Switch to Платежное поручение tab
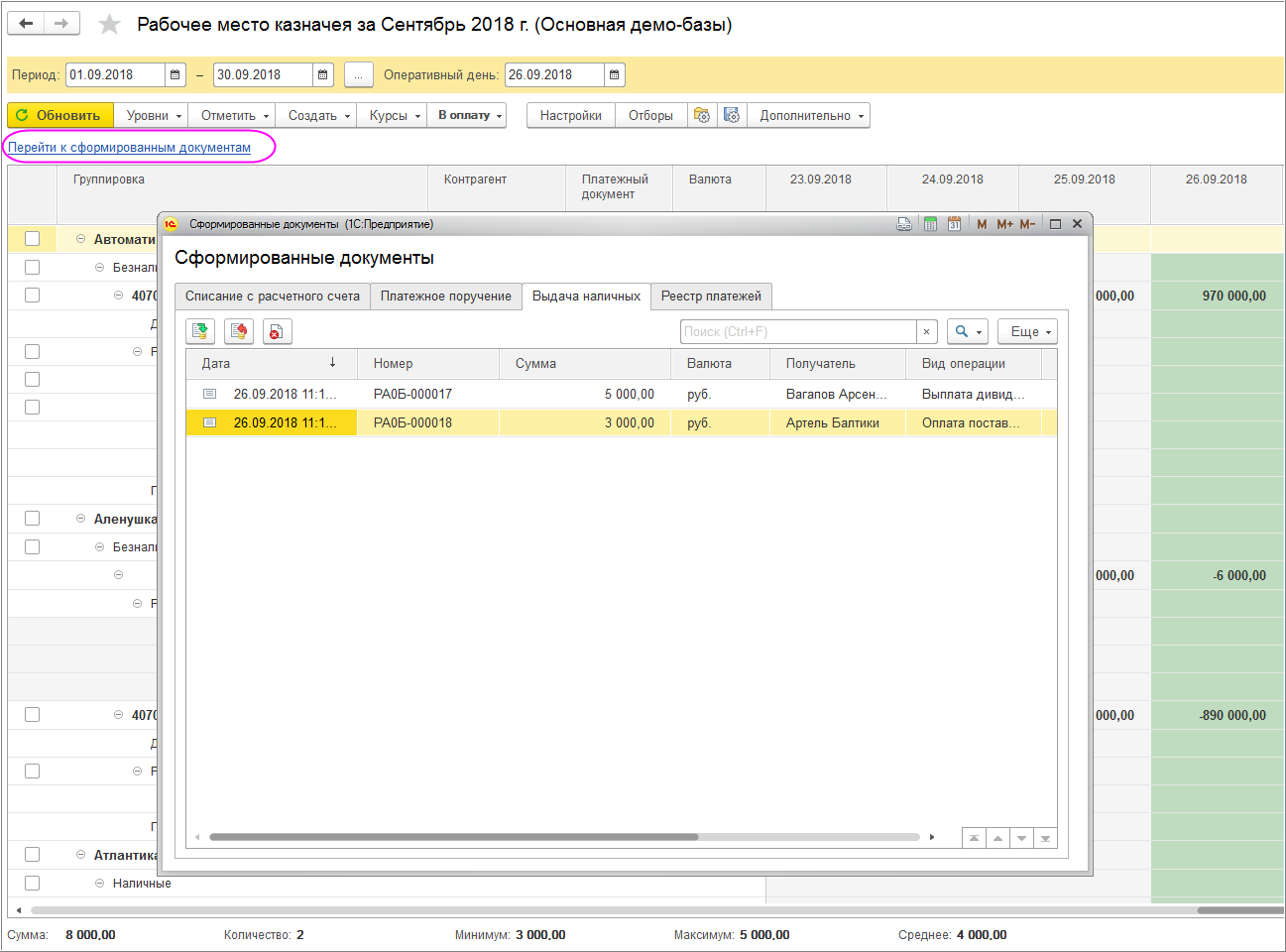 (446, 297)
